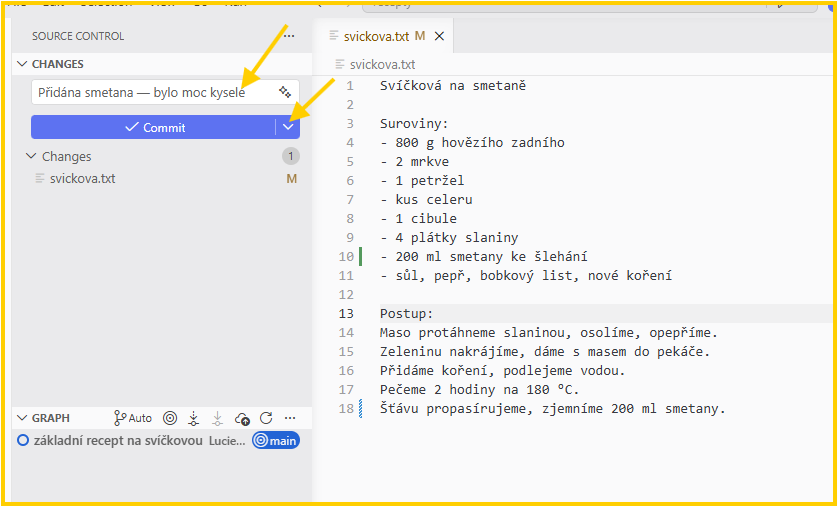Click file icon beside svickova.txt in Changes
838x506 pixels.
pyautogui.click(x=40, y=178)
